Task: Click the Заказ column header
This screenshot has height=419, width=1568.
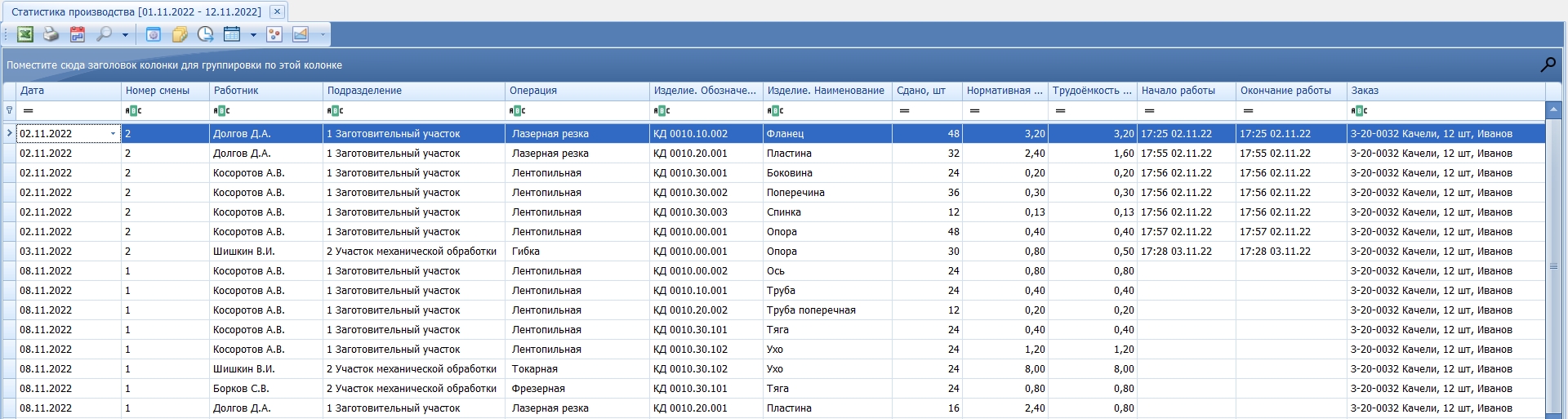Action: coord(1445,91)
